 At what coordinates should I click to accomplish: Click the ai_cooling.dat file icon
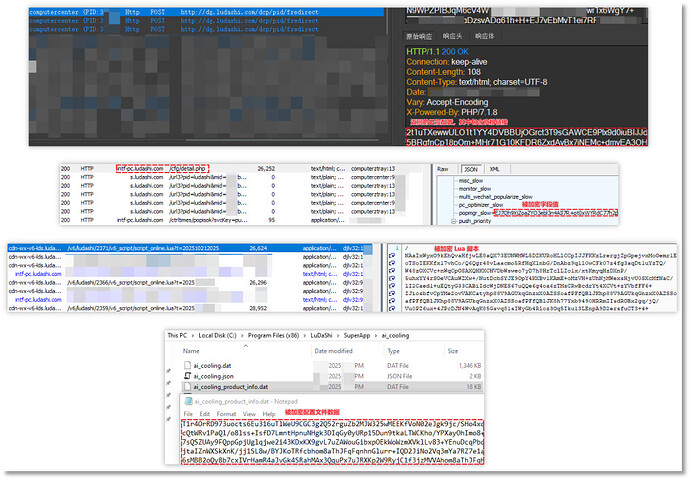point(187,368)
